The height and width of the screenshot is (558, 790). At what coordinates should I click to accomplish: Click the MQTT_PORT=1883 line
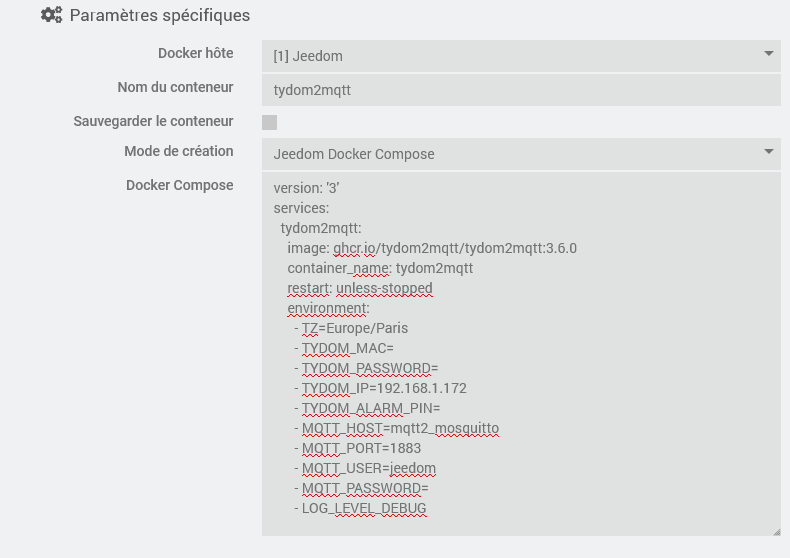tap(358, 448)
